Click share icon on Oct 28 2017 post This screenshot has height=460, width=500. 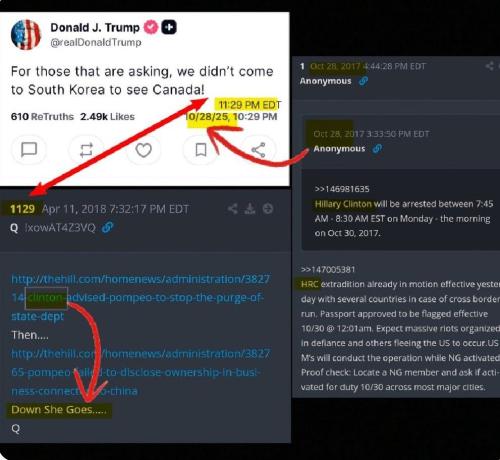(489, 66)
